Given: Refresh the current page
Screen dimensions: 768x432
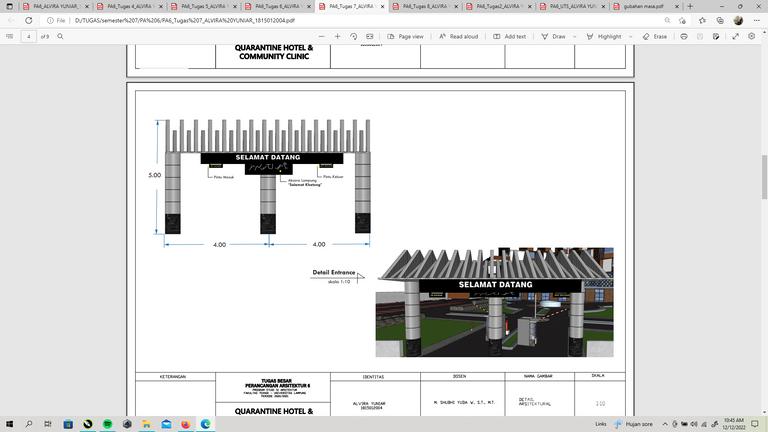Looking at the screenshot, I should [28, 21].
